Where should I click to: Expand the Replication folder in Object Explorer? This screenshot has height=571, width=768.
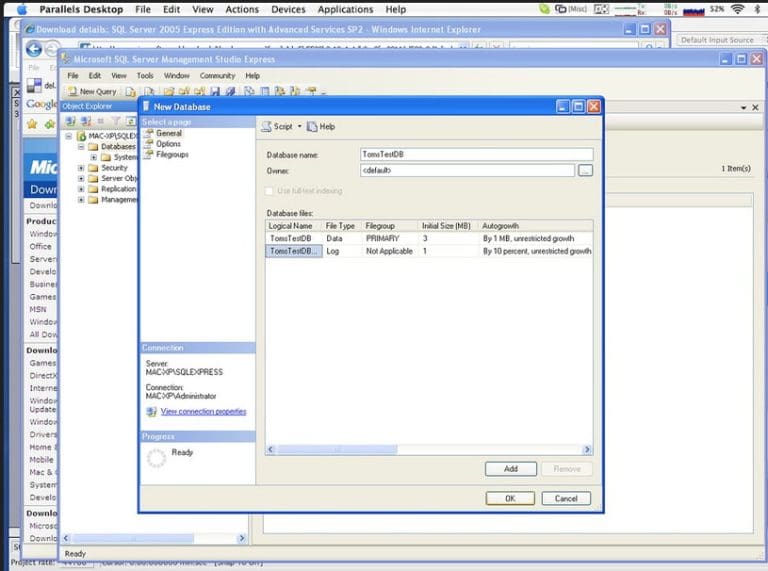coord(81,189)
